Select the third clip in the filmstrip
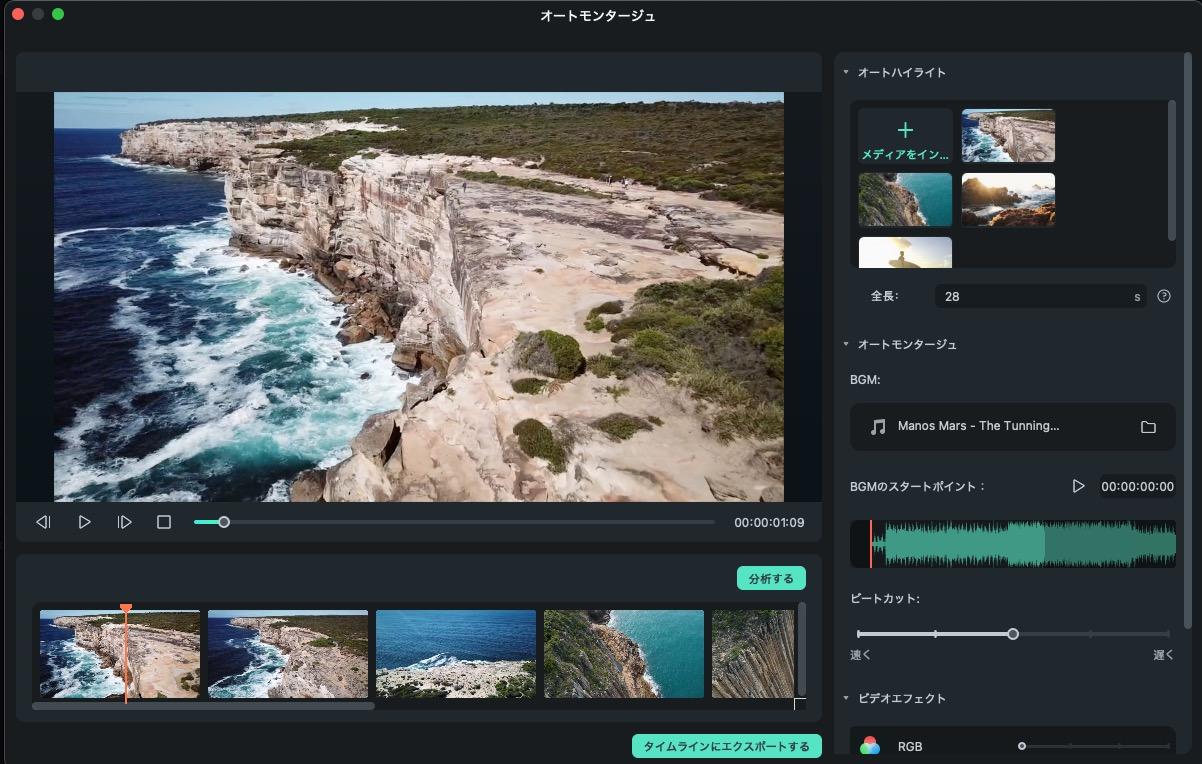Image resolution: width=1202 pixels, height=764 pixels. (455, 654)
